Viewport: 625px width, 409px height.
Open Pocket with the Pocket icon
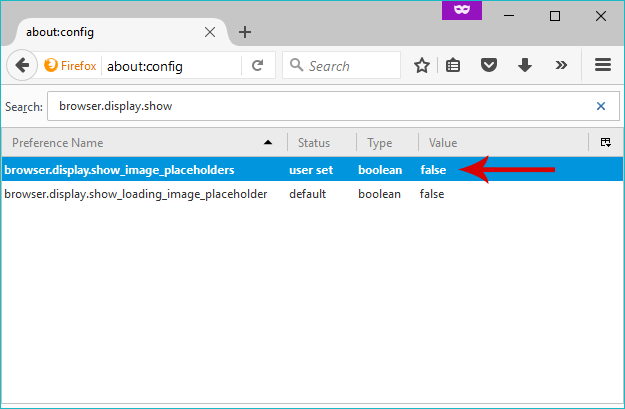tap(489, 65)
